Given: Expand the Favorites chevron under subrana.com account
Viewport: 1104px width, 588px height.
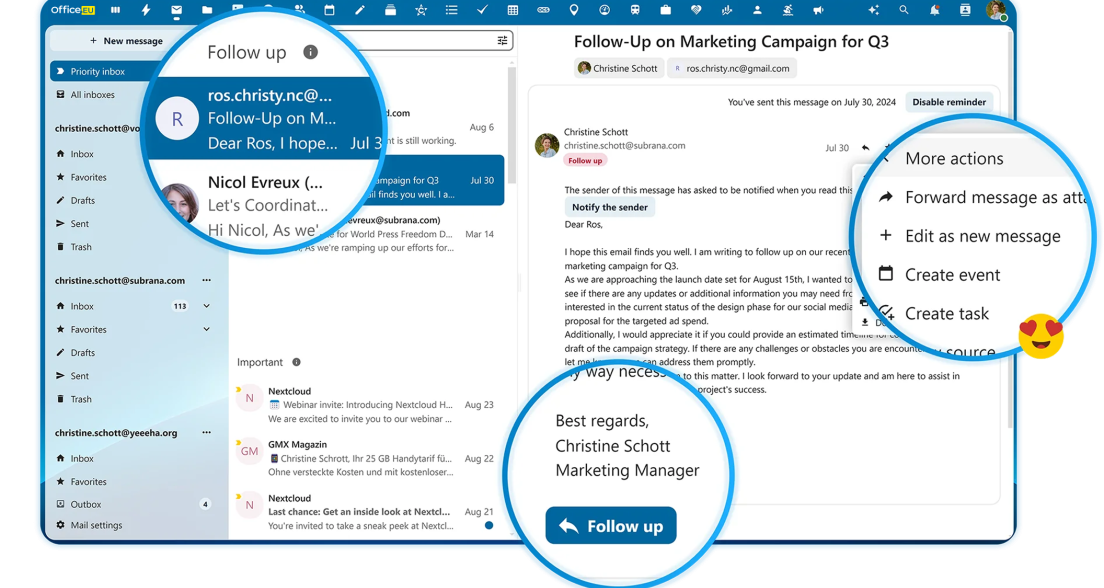Looking at the screenshot, I should tap(206, 329).
